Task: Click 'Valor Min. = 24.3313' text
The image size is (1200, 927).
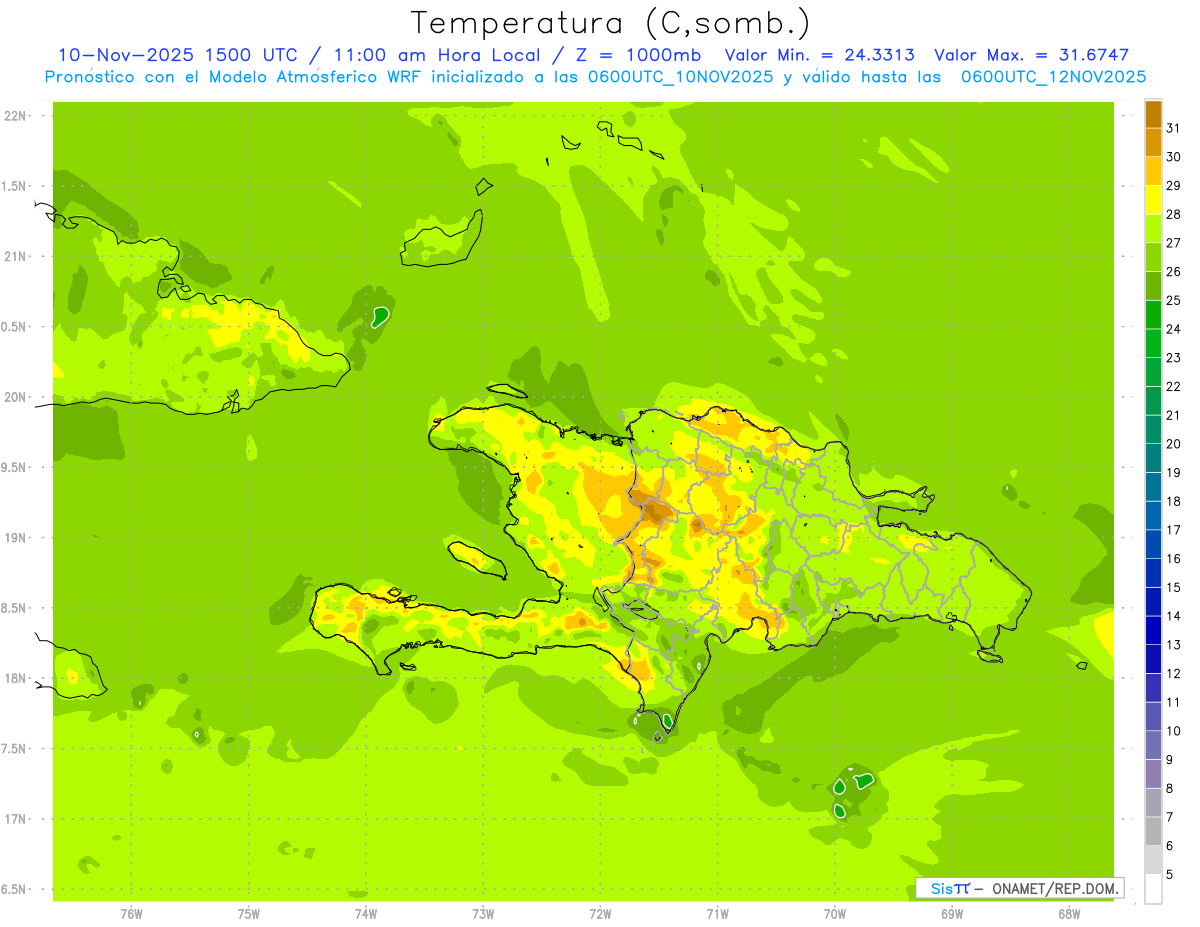Action: (819, 55)
